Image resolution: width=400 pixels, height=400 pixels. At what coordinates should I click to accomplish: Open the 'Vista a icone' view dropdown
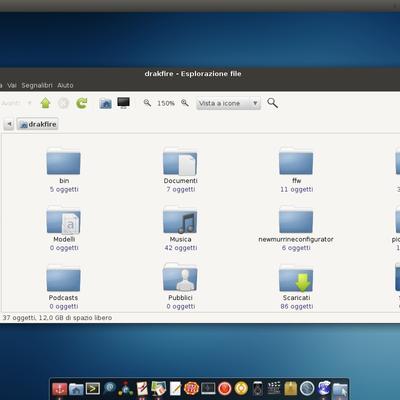coord(228,103)
